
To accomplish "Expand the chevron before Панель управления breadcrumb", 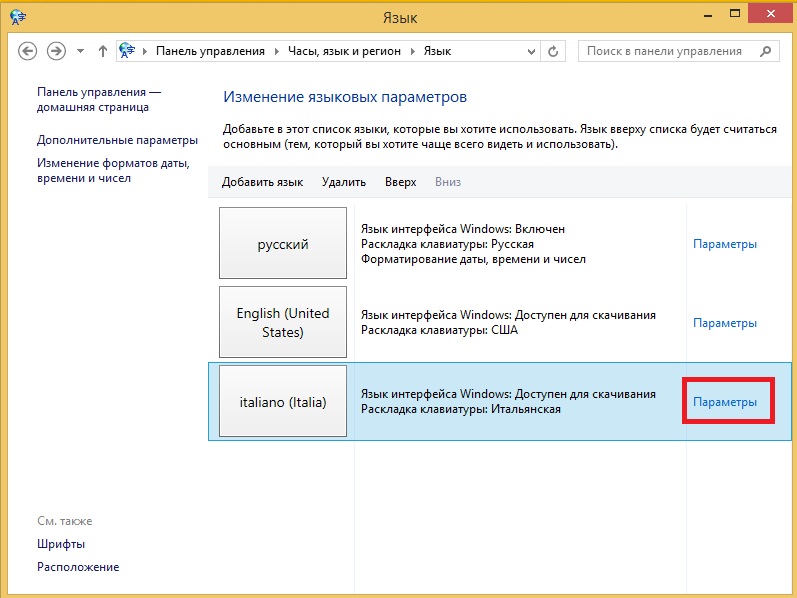I will tap(145, 51).
